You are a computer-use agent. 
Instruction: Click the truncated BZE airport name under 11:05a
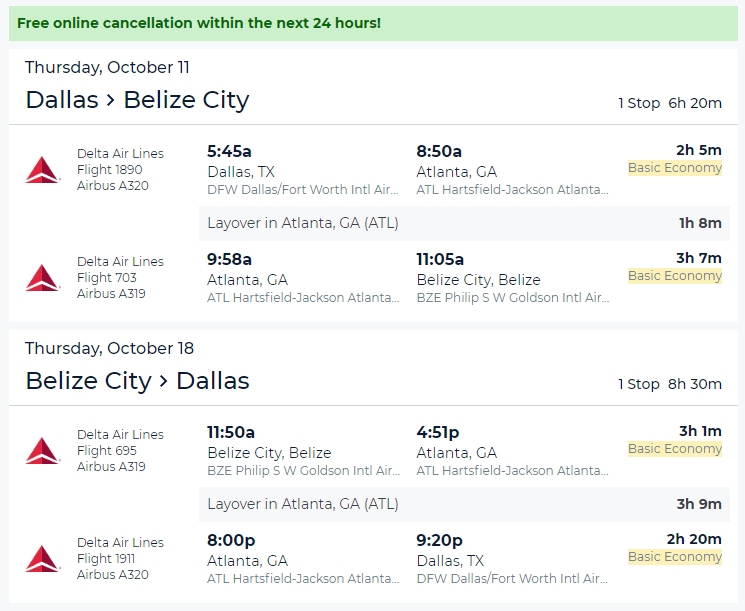[513, 297]
